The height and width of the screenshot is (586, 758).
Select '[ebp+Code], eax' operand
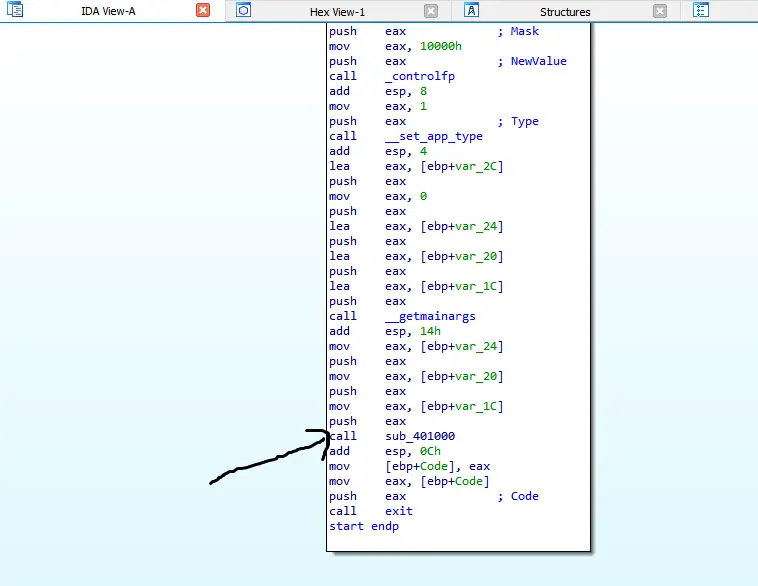pyautogui.click(x=437, y=466)
